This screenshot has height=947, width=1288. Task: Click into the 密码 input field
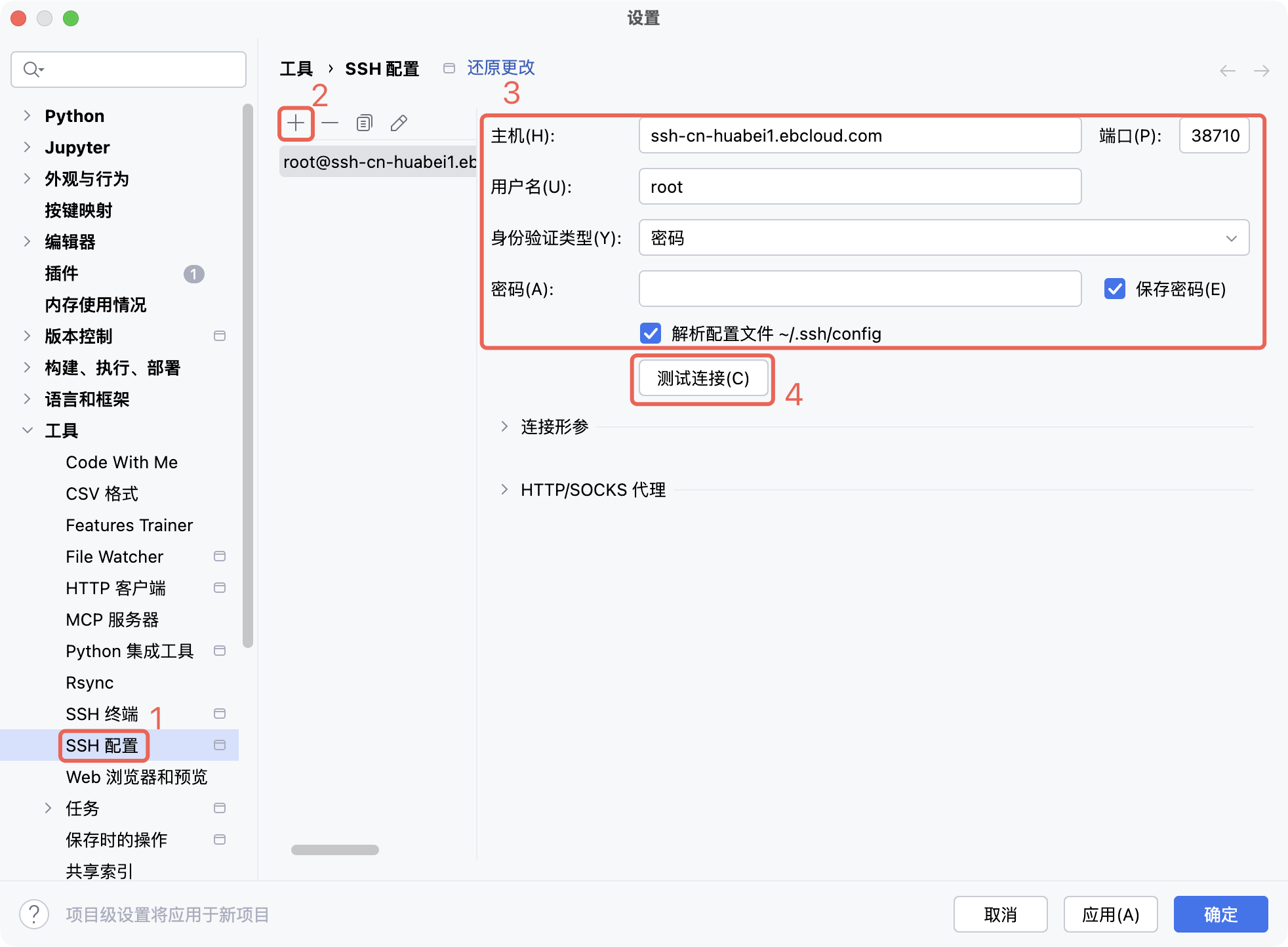click(859, 289)
